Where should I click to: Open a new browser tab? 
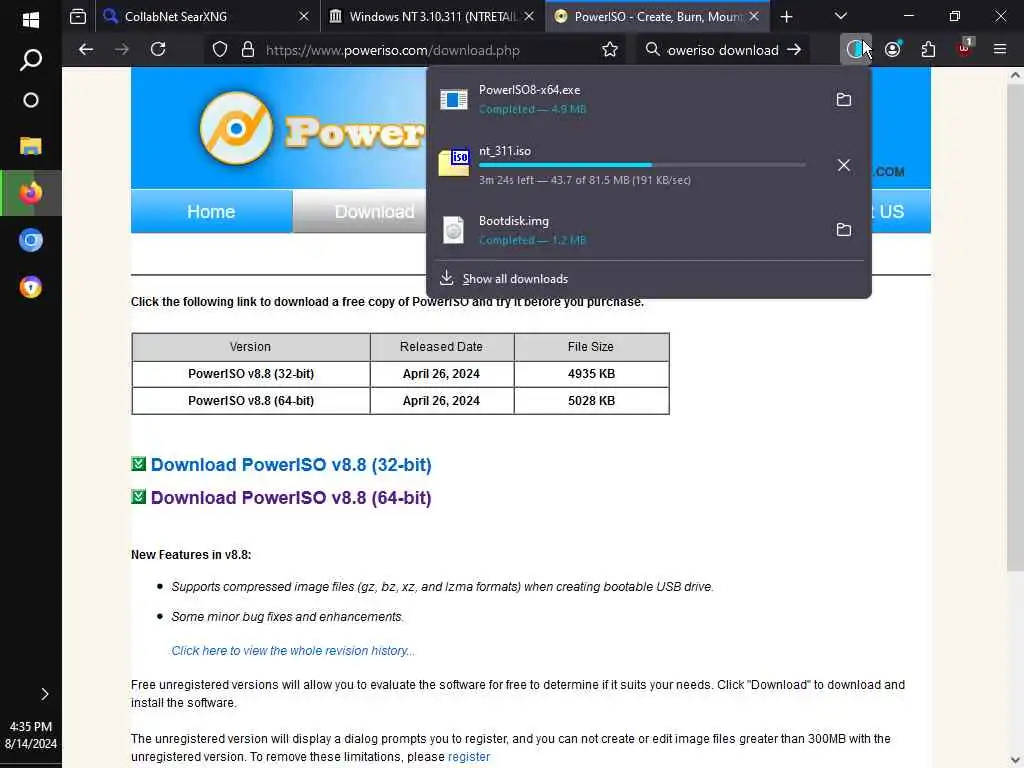[786, 17]
